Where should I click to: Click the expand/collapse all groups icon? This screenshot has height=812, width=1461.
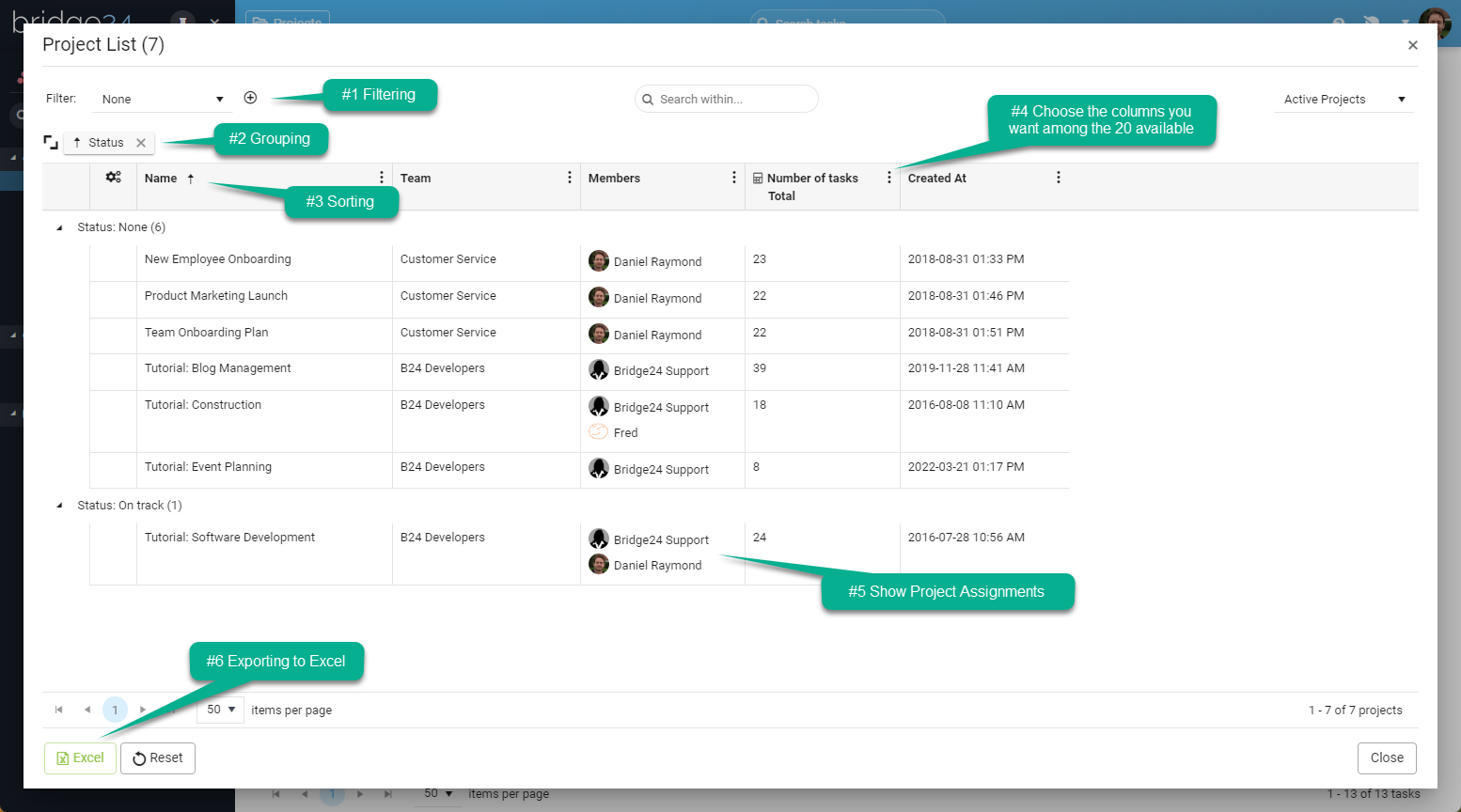click(51, 143)
